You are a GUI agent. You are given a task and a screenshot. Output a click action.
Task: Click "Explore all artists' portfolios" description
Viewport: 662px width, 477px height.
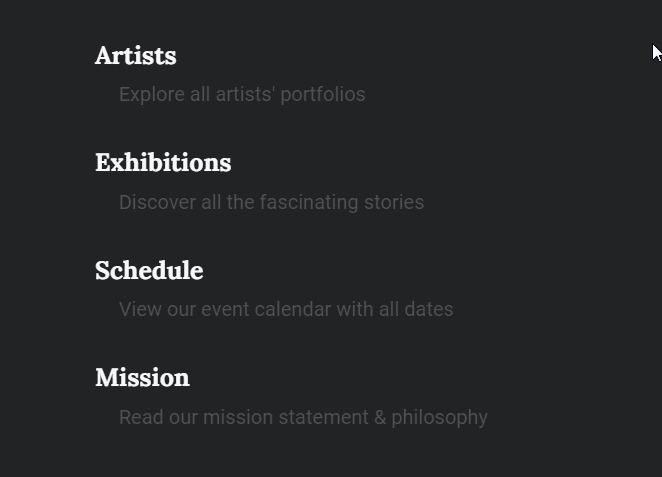[x=242, y=95]
